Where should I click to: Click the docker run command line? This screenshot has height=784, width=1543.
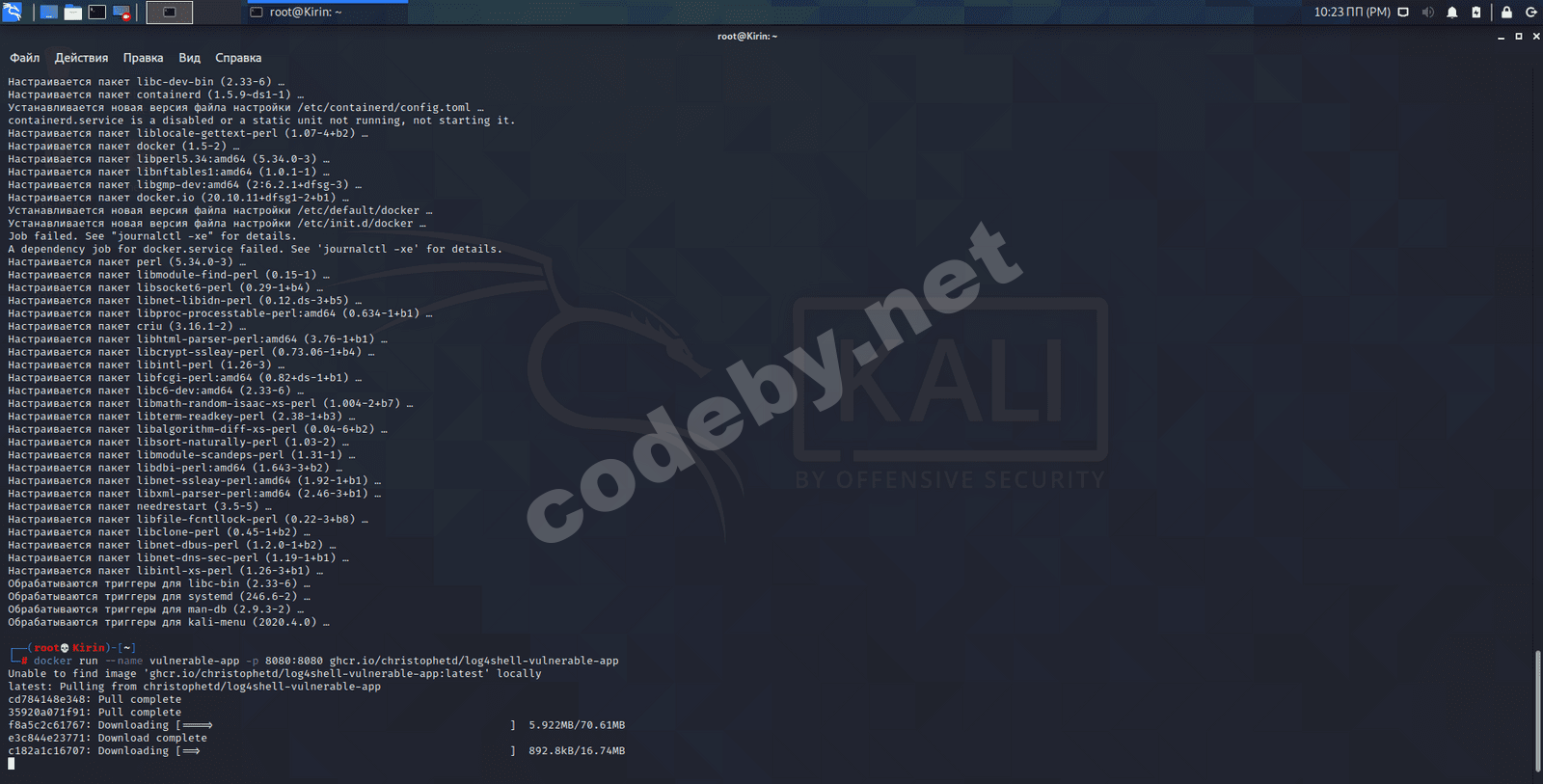326,661
